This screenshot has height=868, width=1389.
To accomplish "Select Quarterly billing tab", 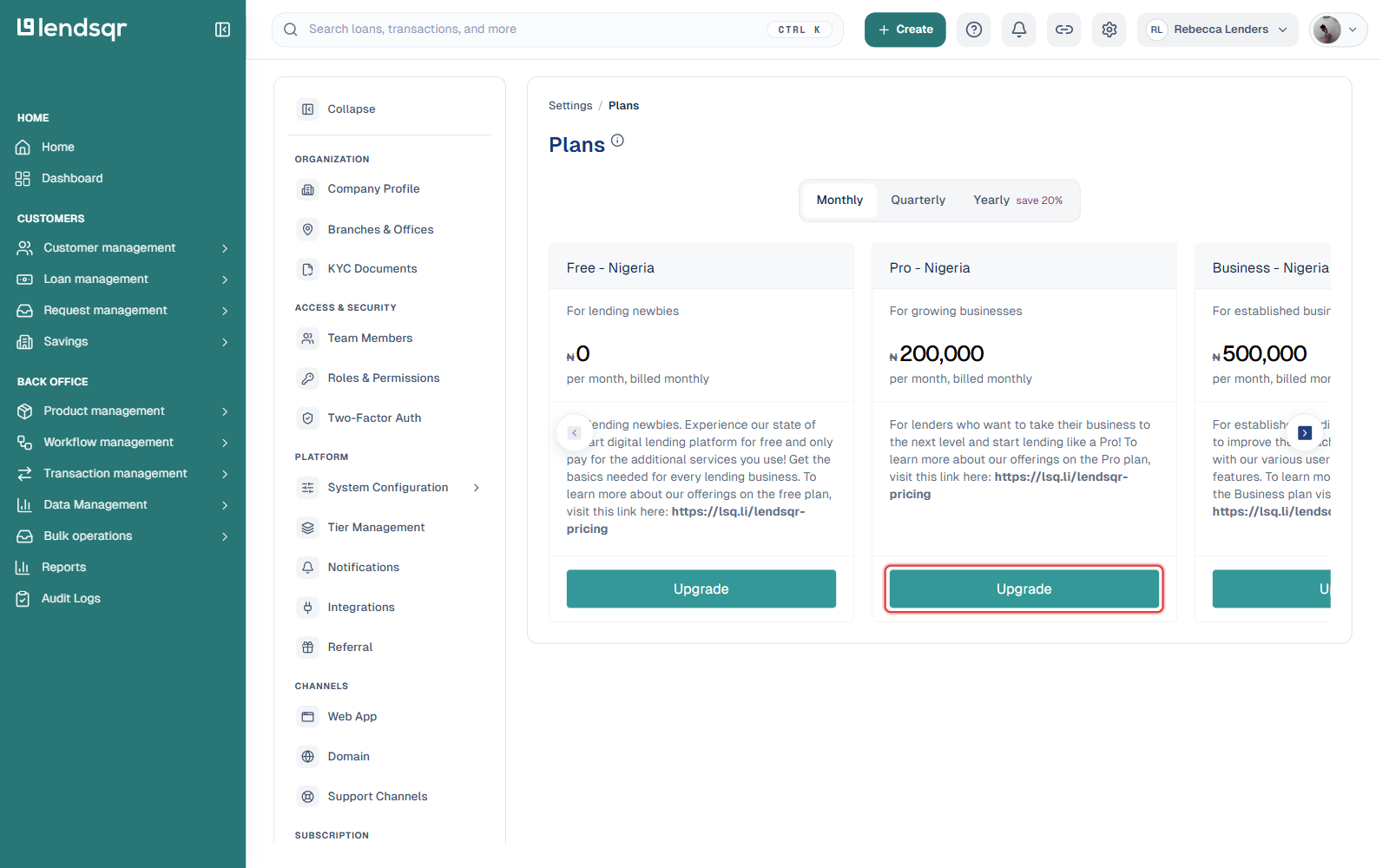I will (x=918, y=201).
